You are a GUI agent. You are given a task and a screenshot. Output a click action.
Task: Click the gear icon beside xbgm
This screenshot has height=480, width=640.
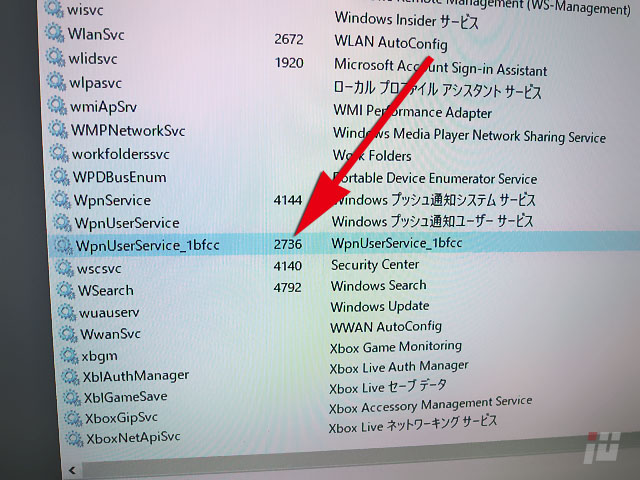pyautogui.click(x=69, y=356)
